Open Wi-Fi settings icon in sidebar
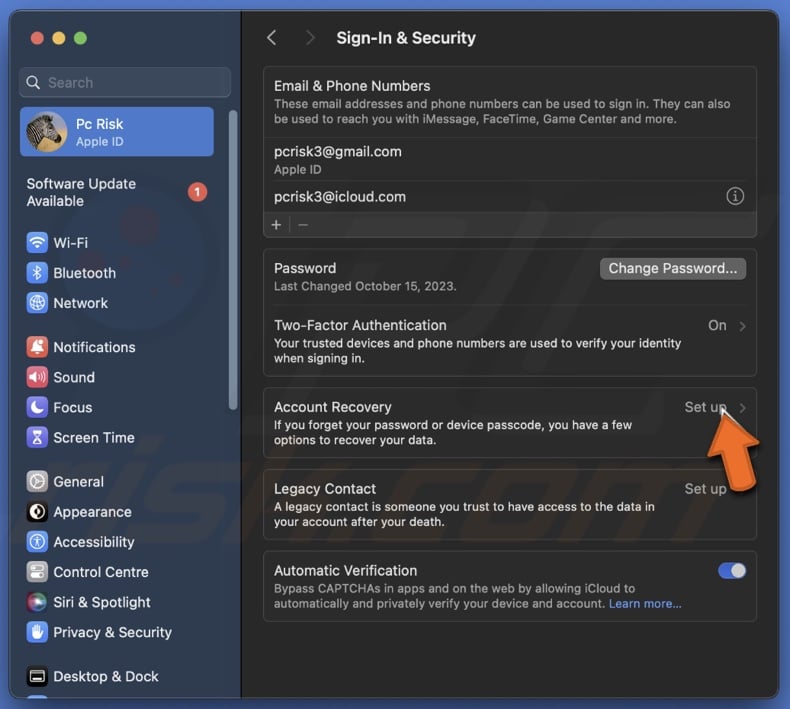Image resolution: width=790 pixels, height=709 pixels. pos(37,242)
